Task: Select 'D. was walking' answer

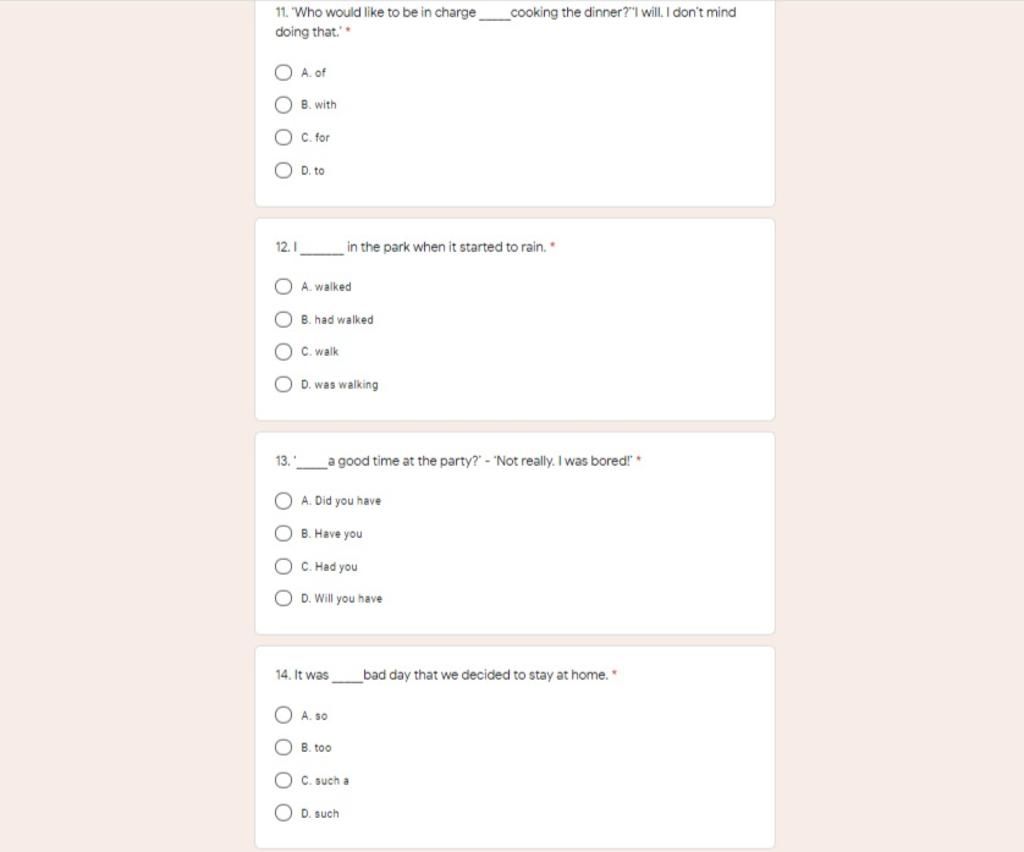Action: click(284, 385)
